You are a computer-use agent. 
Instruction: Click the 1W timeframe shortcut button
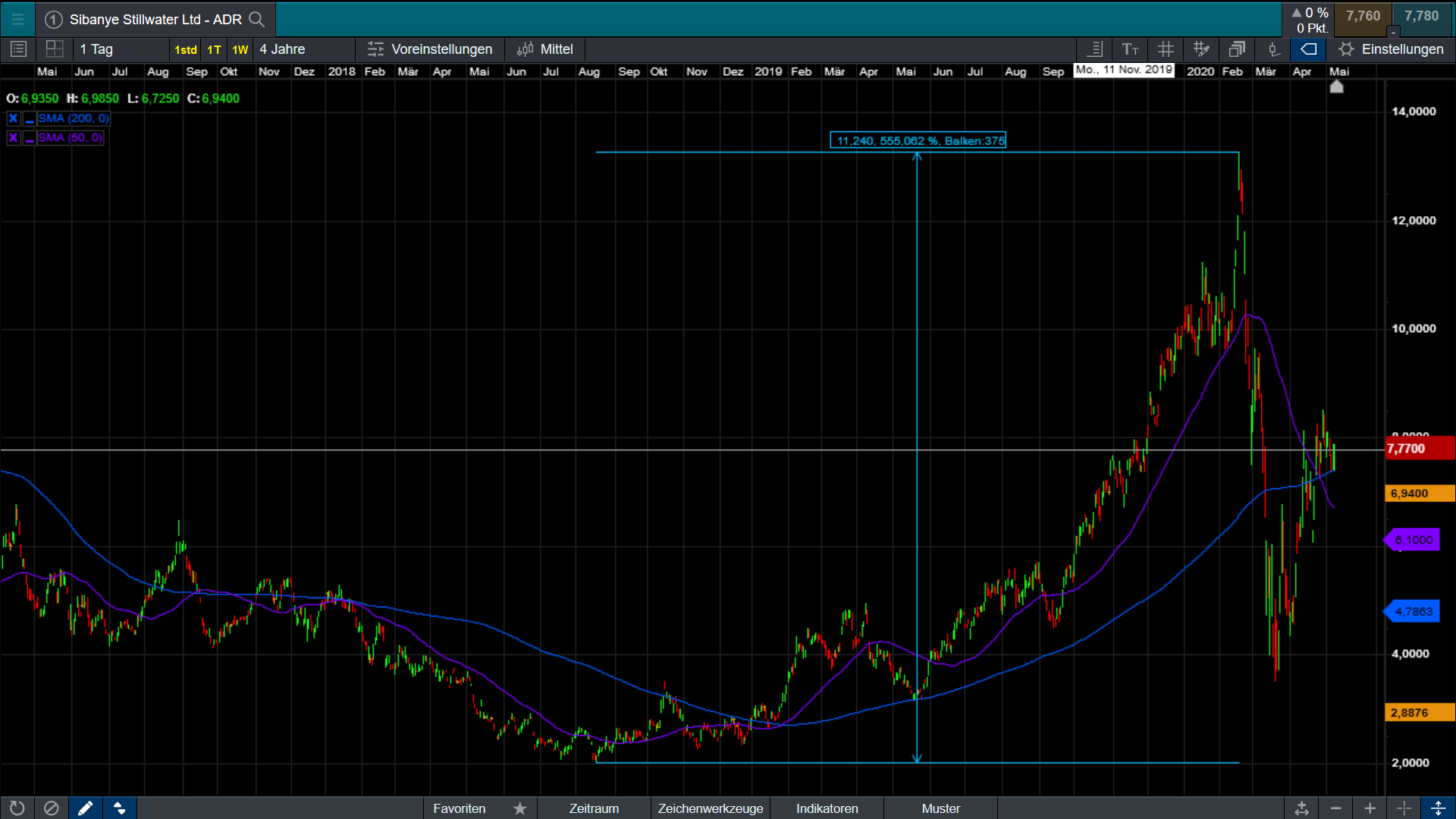240,50
